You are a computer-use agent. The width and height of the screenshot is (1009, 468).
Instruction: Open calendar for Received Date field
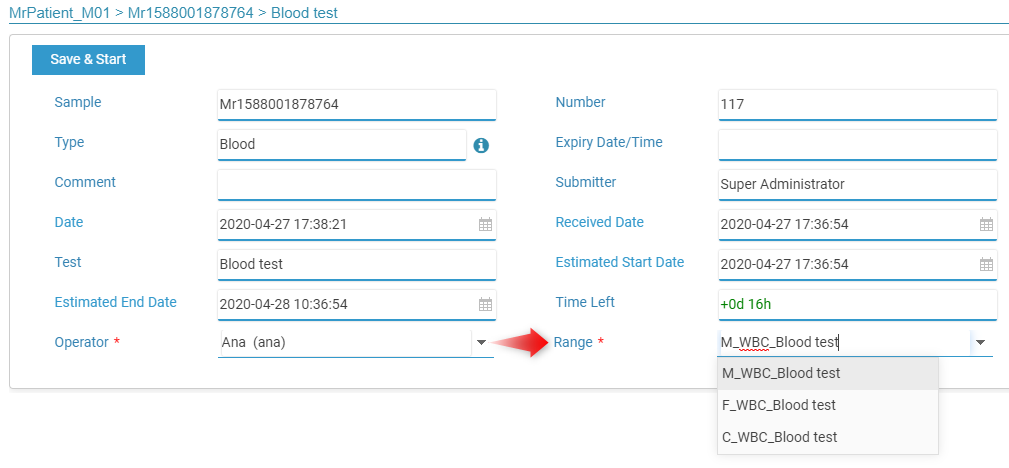tap(986, 225)
